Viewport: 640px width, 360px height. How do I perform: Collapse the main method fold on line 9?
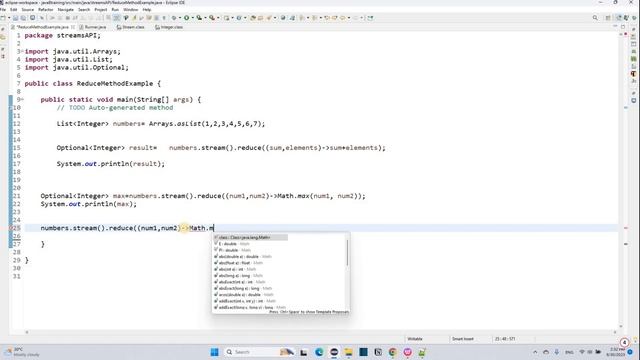[22, 100]
